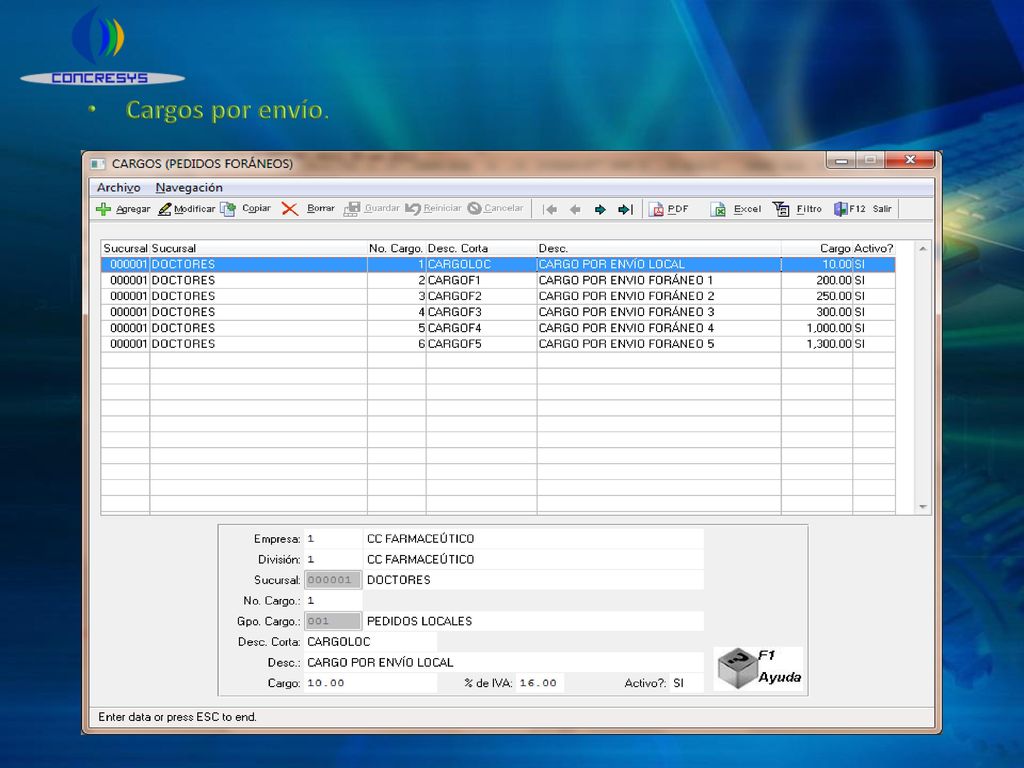
Task: Open the Filtro filter icon
Action: coord(780,209)
